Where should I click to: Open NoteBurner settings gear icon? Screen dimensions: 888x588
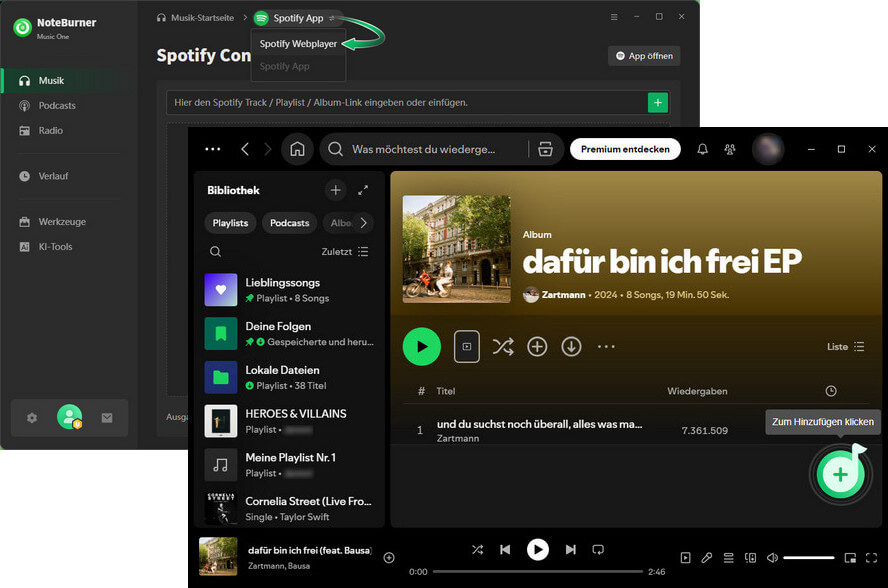[x=32, y=418]
